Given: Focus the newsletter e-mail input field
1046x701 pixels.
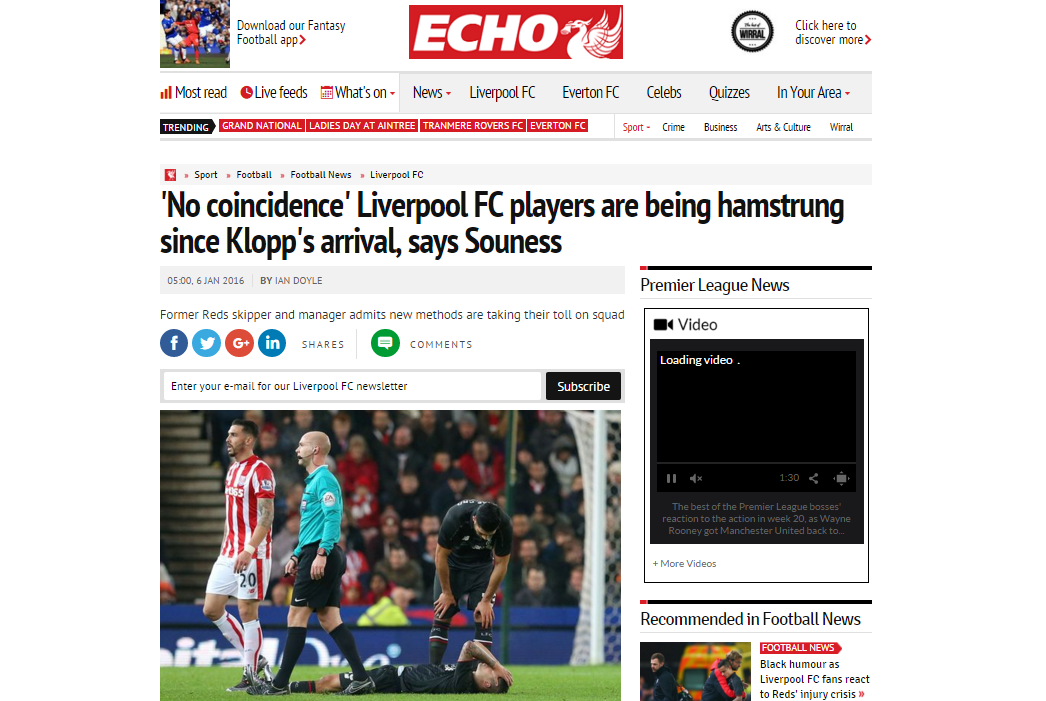Looking at the screenshot, I should tap(352, 386).
